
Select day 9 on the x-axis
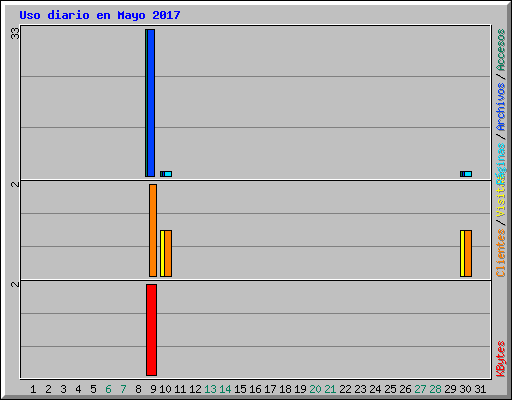point(153,389)
